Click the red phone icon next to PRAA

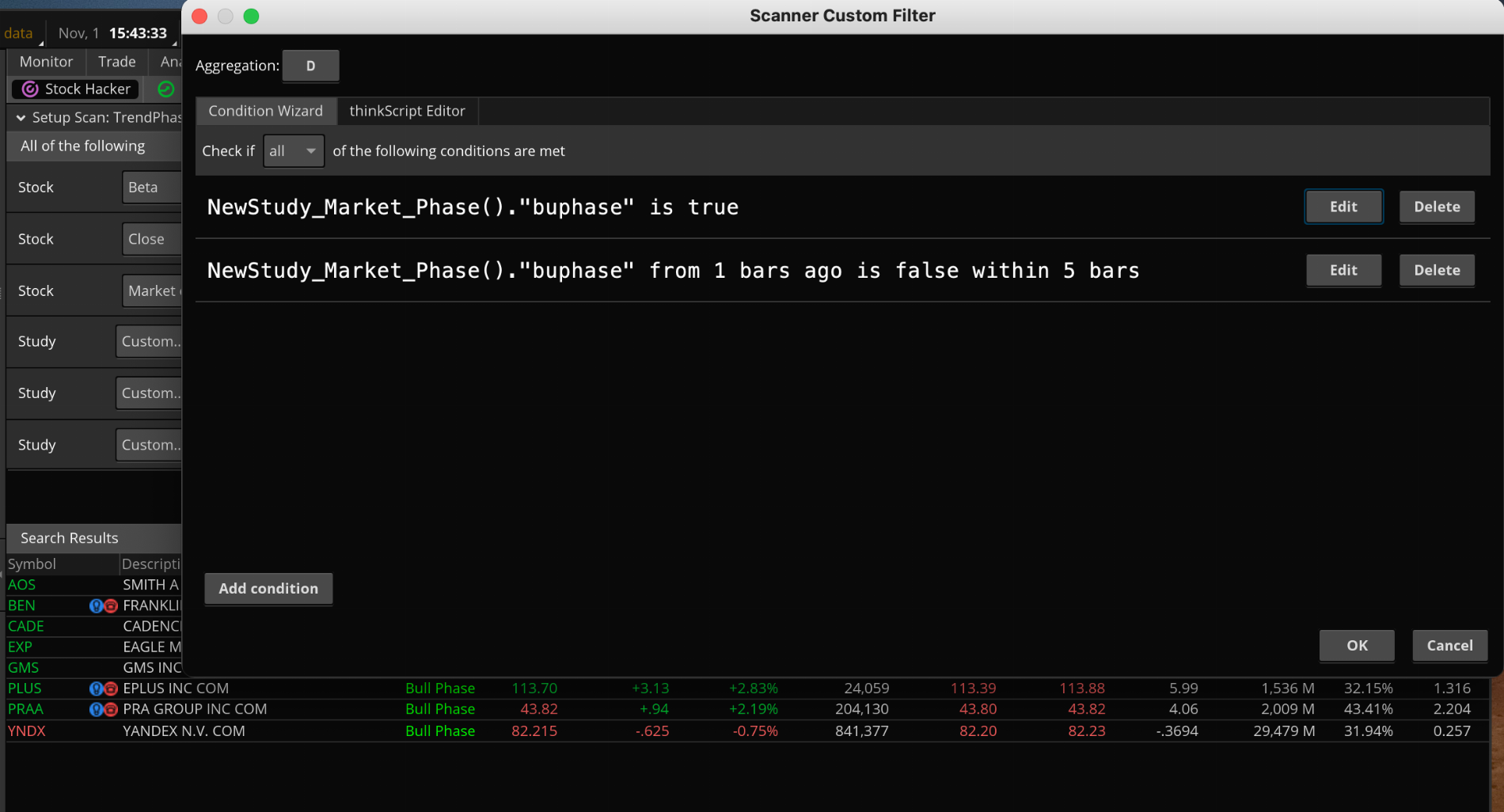coord(111,709)
